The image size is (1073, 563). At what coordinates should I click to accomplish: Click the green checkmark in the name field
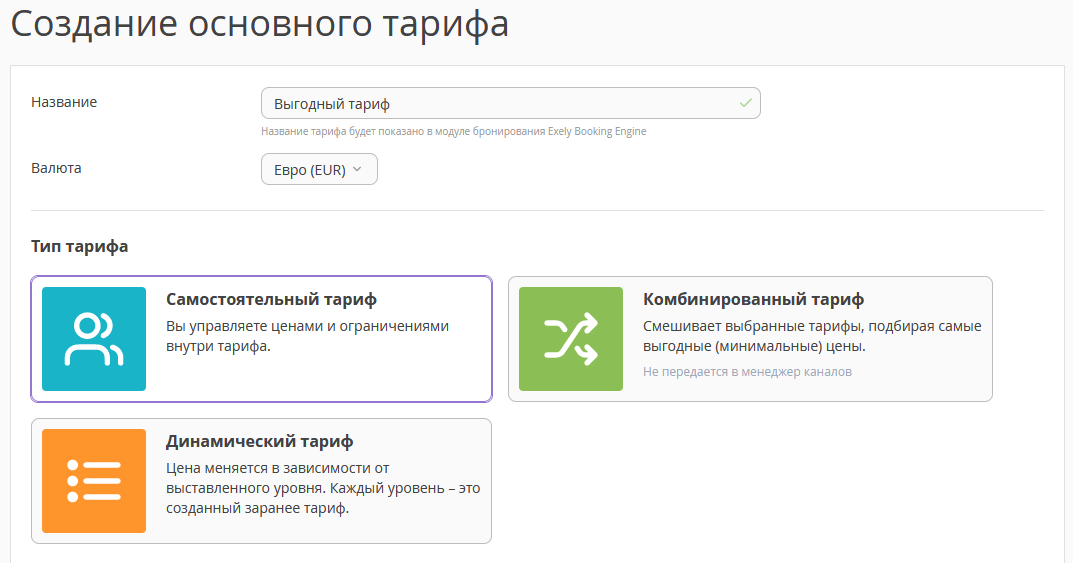pos(745,103)
